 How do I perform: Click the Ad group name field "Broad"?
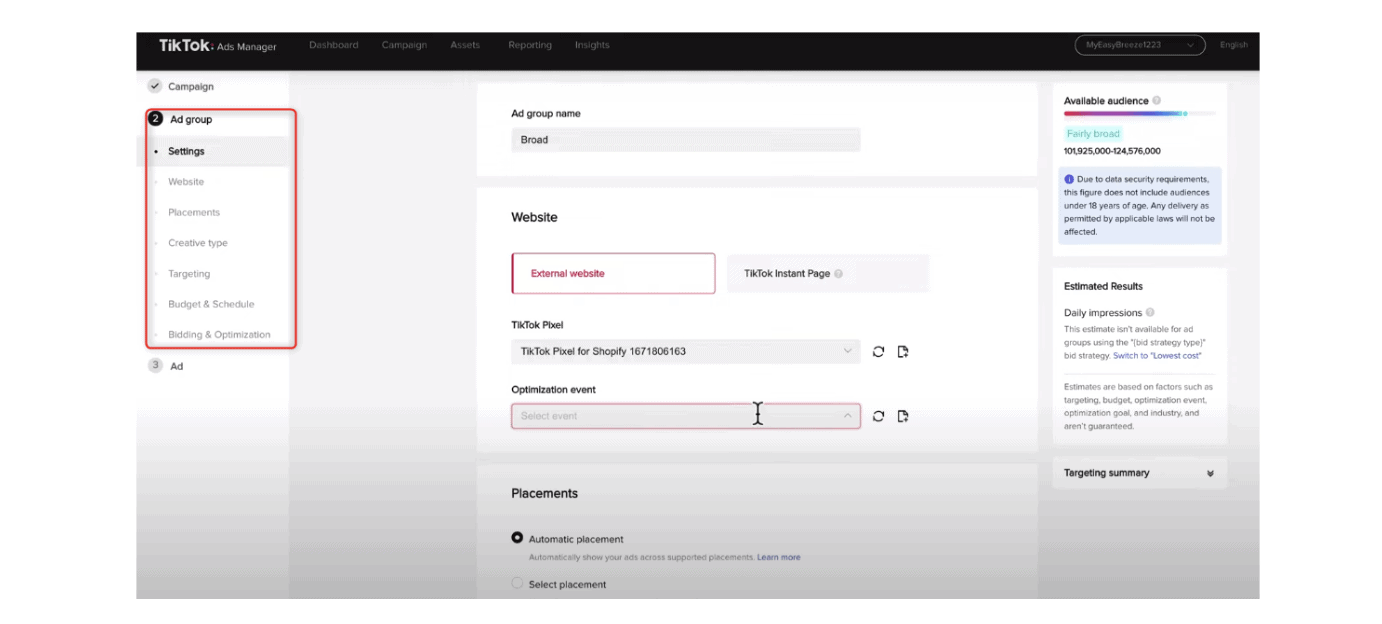(686, 140)
